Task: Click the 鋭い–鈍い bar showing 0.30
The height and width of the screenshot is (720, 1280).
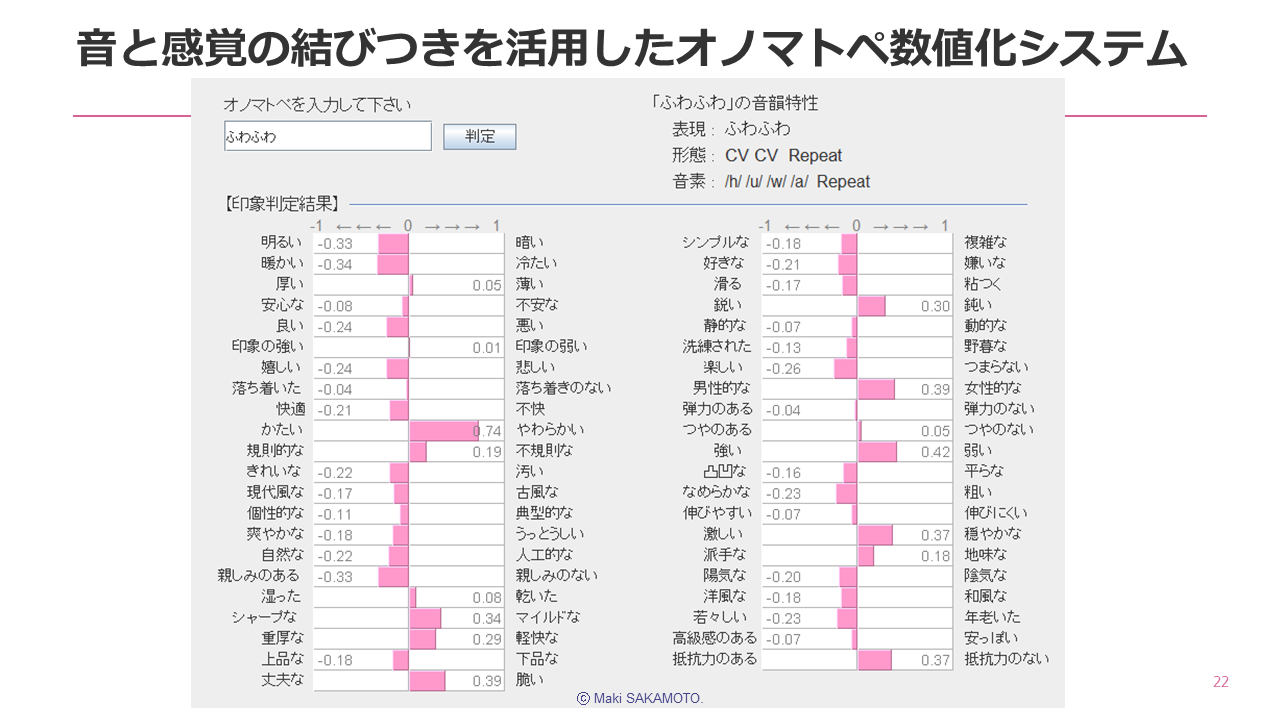Action: 872,306
